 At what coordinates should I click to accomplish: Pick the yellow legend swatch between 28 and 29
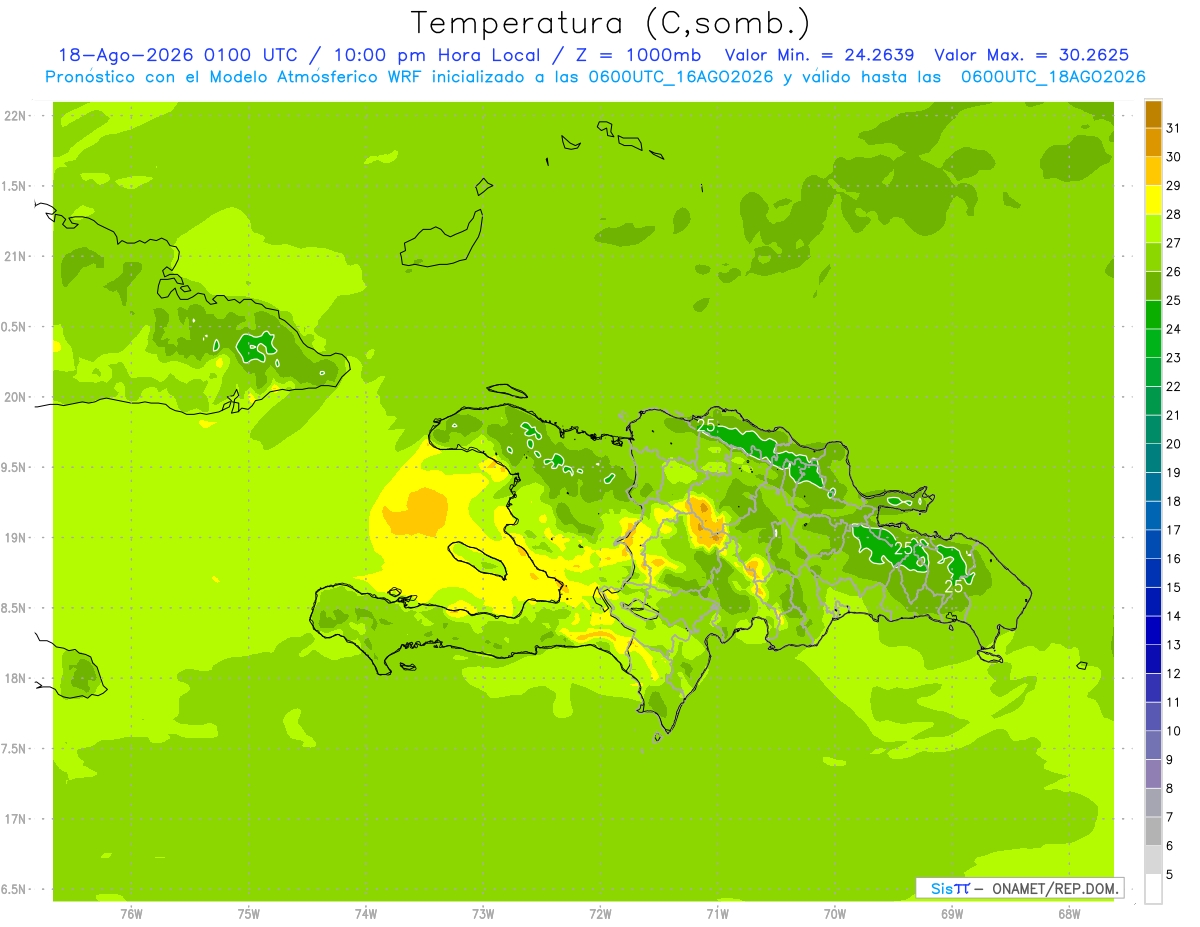click(1153, 200)
